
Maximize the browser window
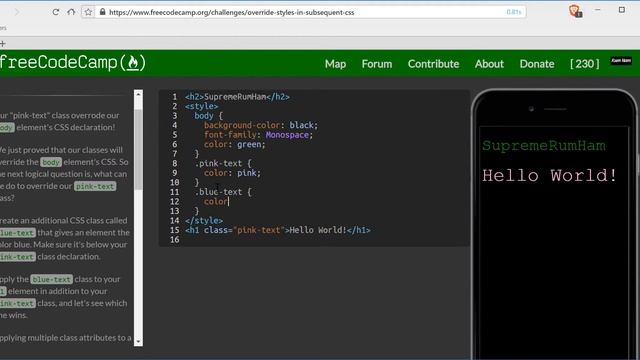coord(622,10)
